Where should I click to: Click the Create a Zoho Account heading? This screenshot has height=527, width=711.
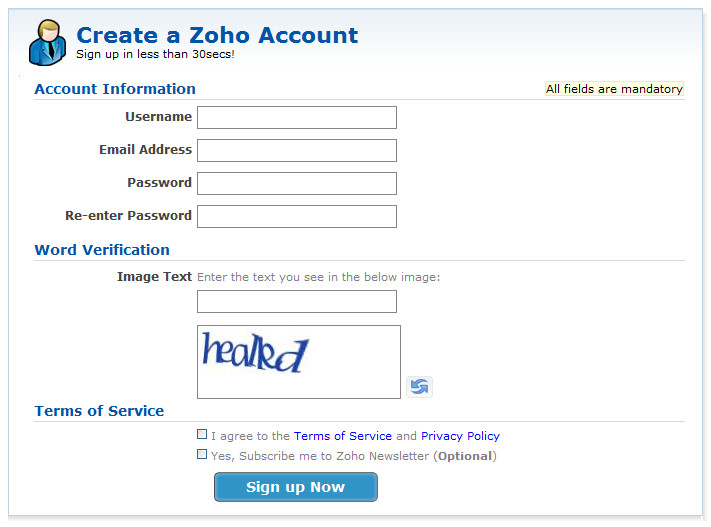click(217, 35)
